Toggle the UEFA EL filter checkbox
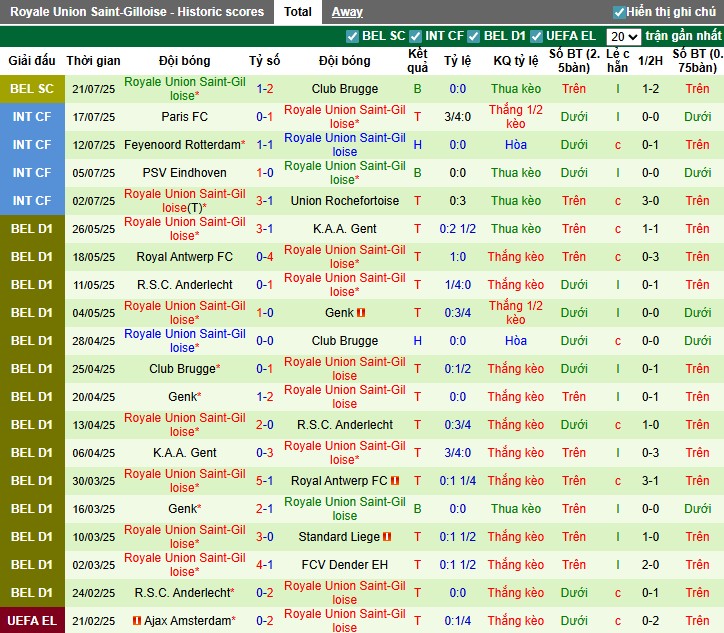Screen dimensions: 724x633 tap(536, 36)
